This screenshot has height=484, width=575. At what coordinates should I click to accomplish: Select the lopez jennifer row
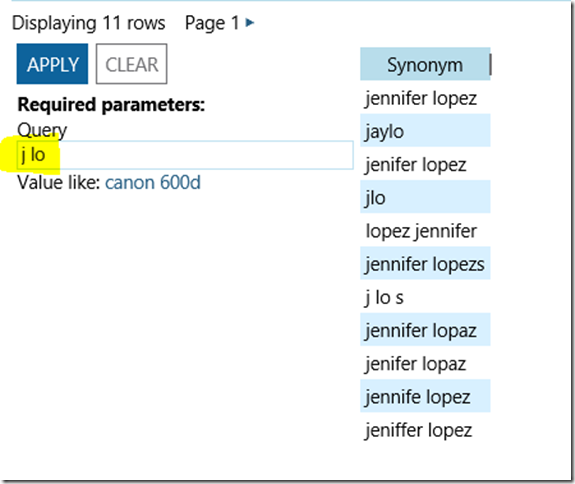pyautogui.click(x=425, y=230)
